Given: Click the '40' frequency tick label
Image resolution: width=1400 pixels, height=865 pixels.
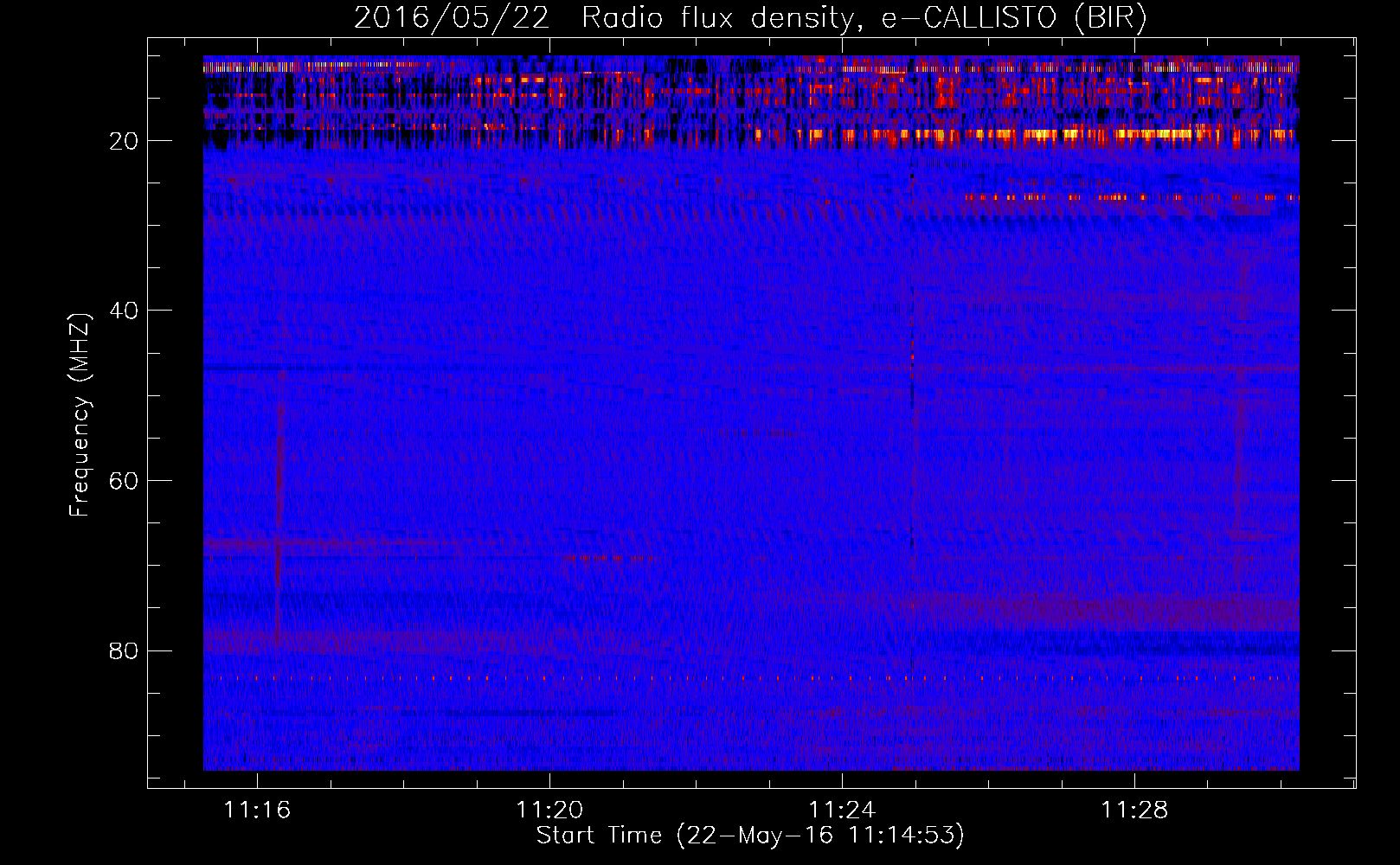Looking at the screenshot, I should [125, 311].
